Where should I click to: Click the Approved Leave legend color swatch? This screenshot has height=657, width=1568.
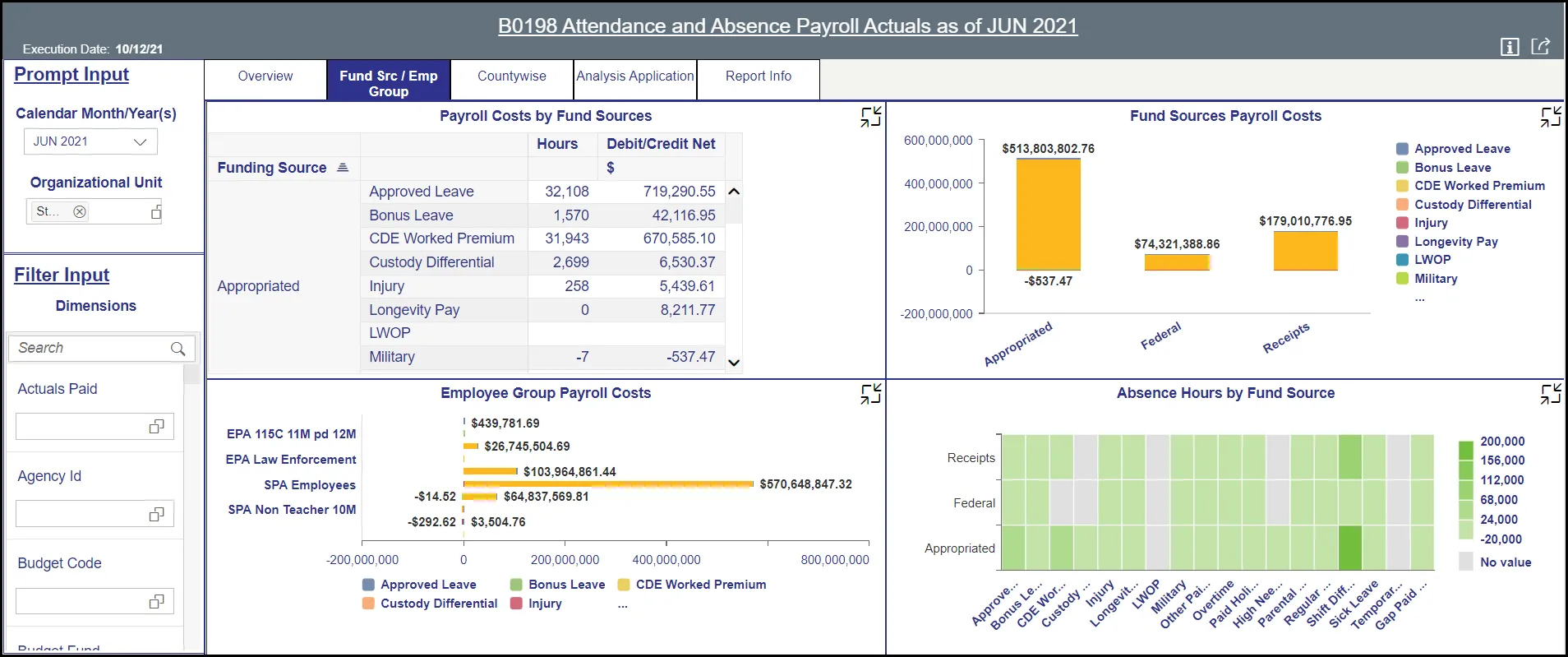(x=1402, y=149)
